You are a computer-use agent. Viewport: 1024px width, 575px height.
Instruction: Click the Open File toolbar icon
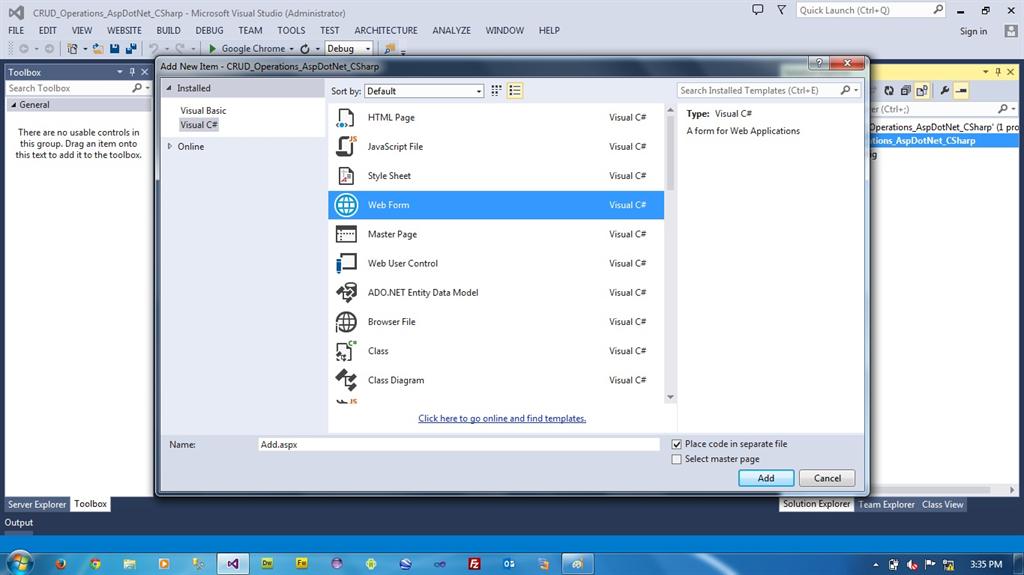pos(98,48)
